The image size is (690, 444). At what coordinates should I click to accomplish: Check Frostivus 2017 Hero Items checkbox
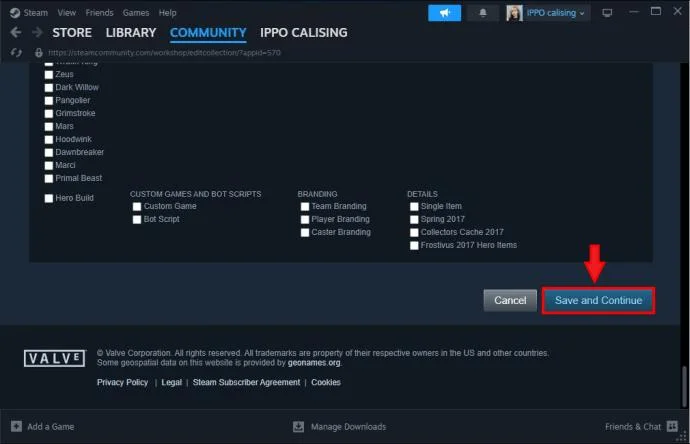pyautogui.click(x=414, y=246)
